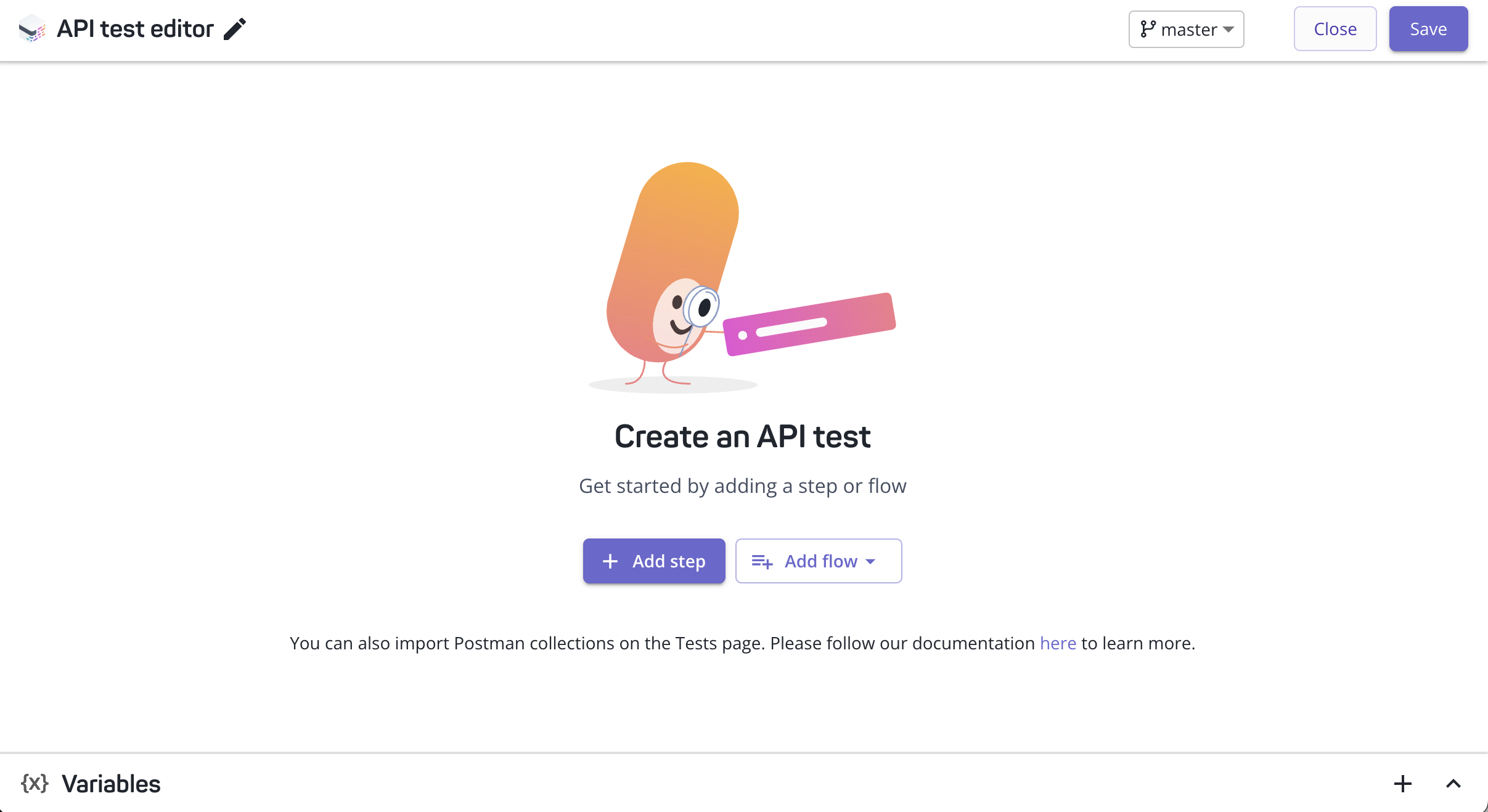Click the 'Variables' panel label
This screenshot has width=1488, height=812.
(111, 784)
